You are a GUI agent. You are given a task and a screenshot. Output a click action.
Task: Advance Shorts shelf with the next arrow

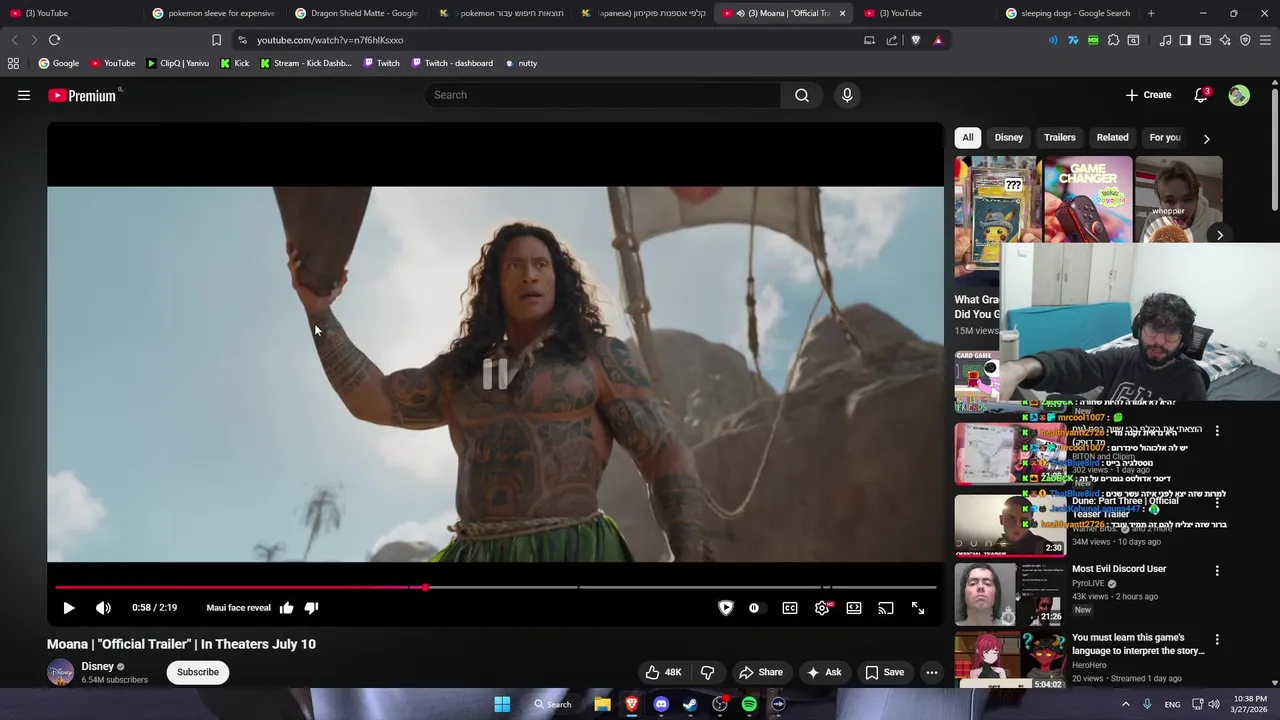[x=1220, y=235]
